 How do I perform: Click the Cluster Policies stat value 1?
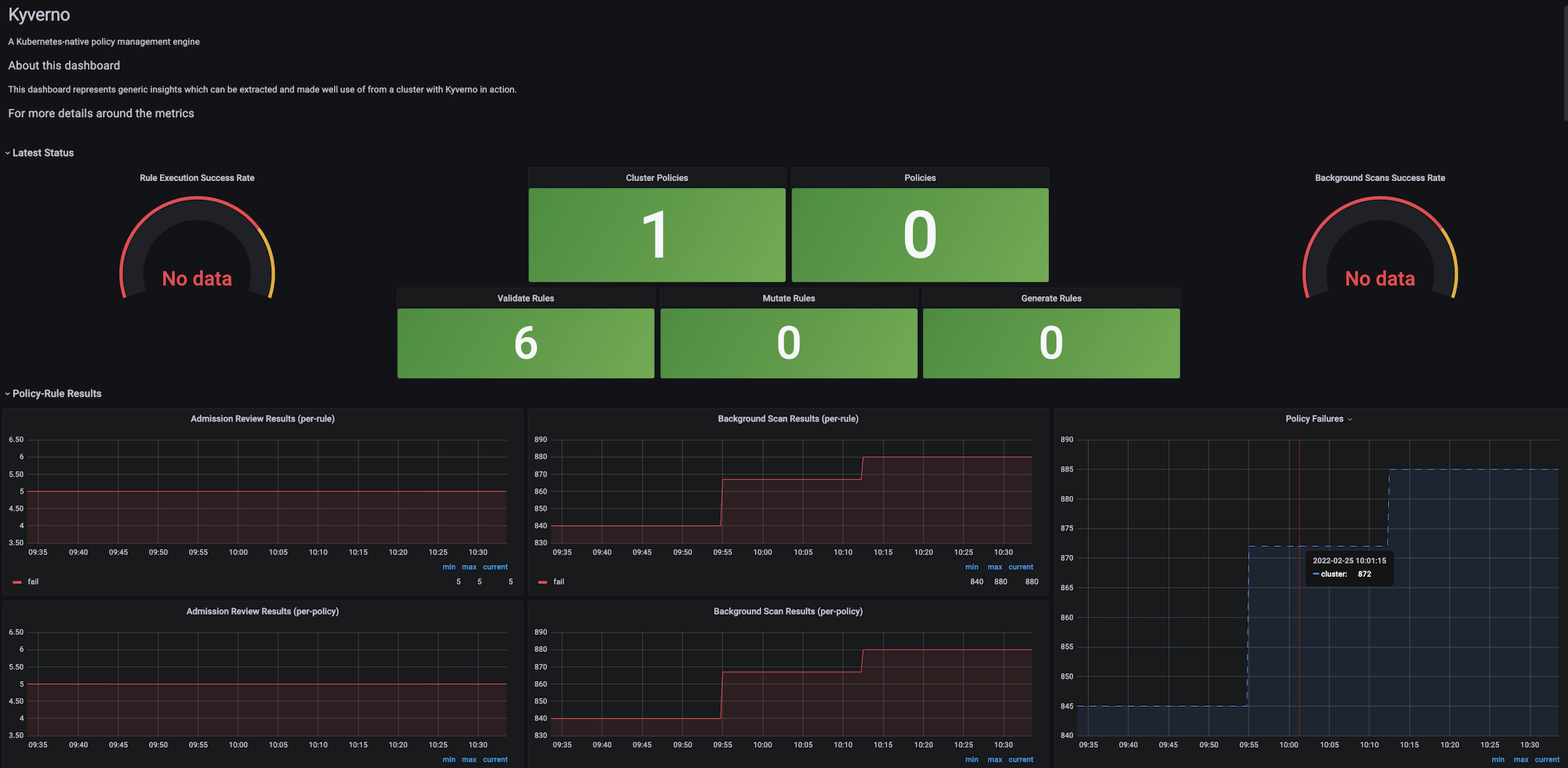655,235
